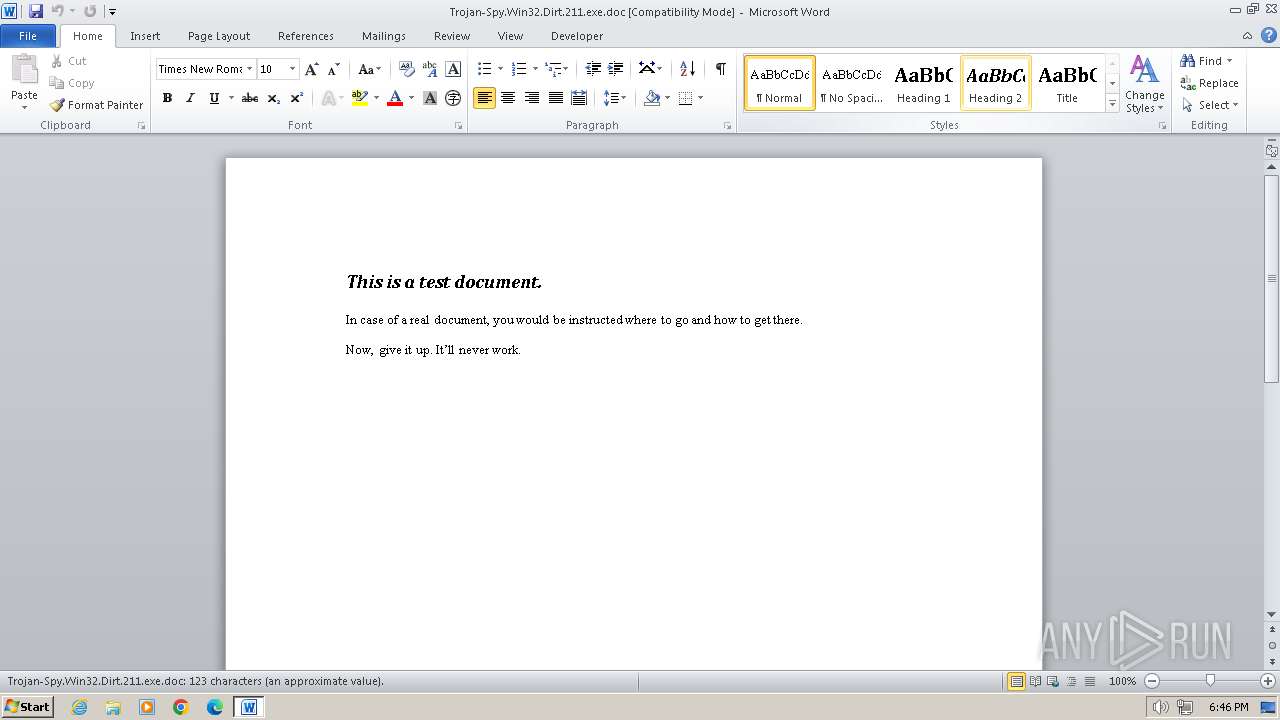
Task: Click zoom slider handle
Action: 1210,681
